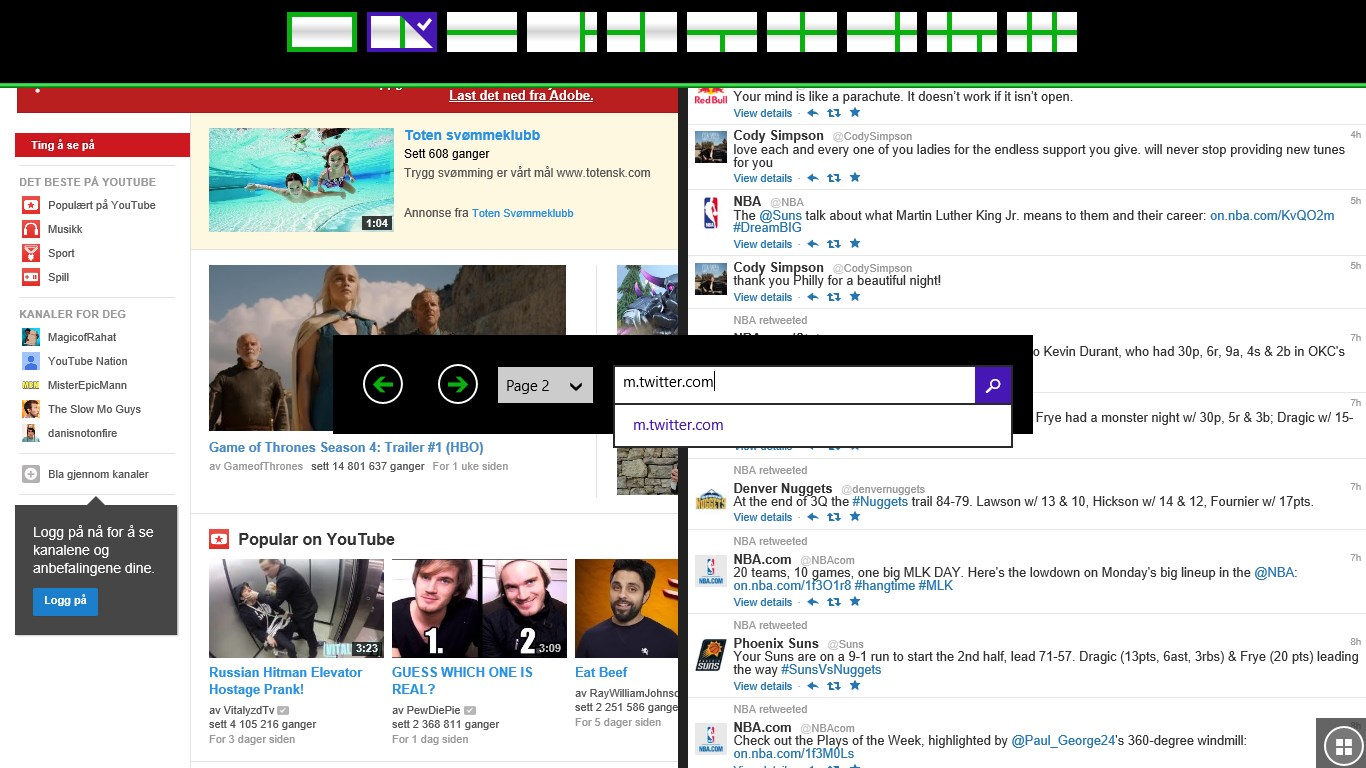Switch to the first full-width layout thumbnail
The width and height of the screenshot is (1366, 768).
[x=321, y=31]
